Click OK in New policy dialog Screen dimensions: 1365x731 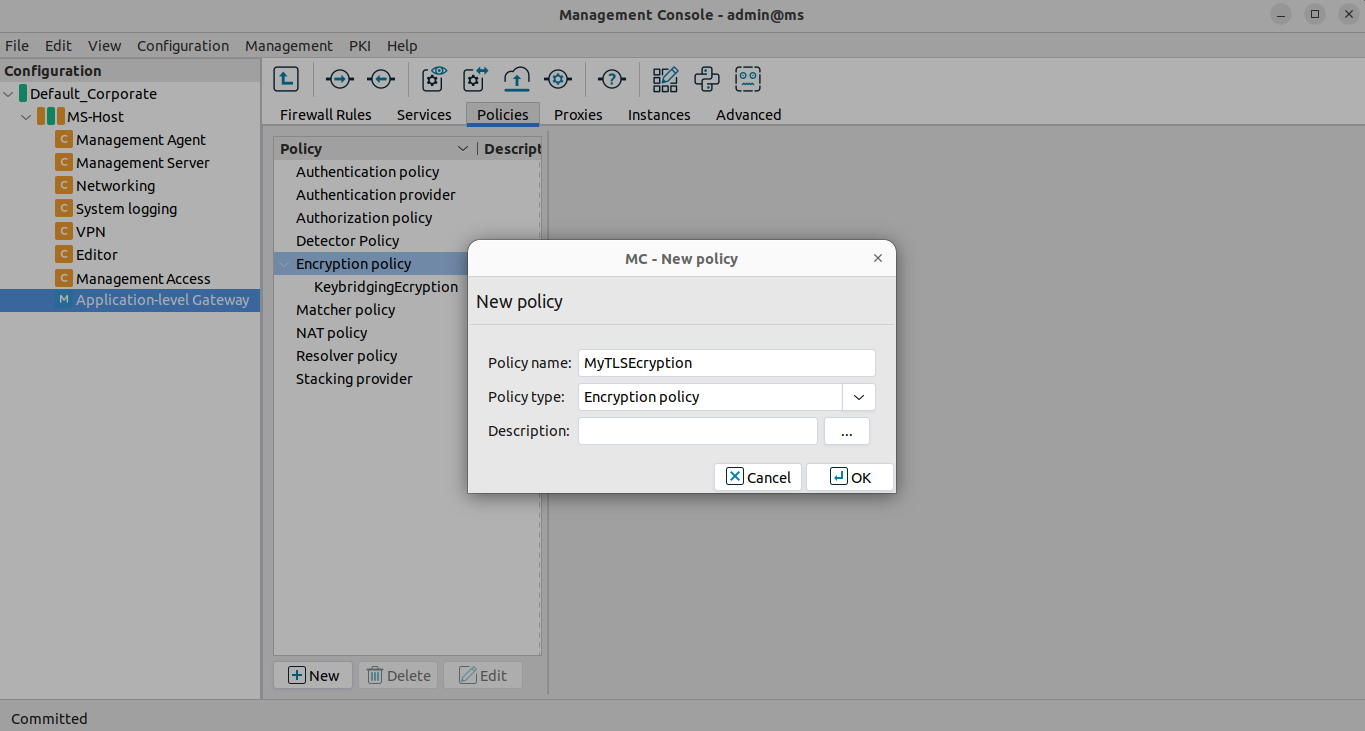pyautogui.click(x=850, y=477)
